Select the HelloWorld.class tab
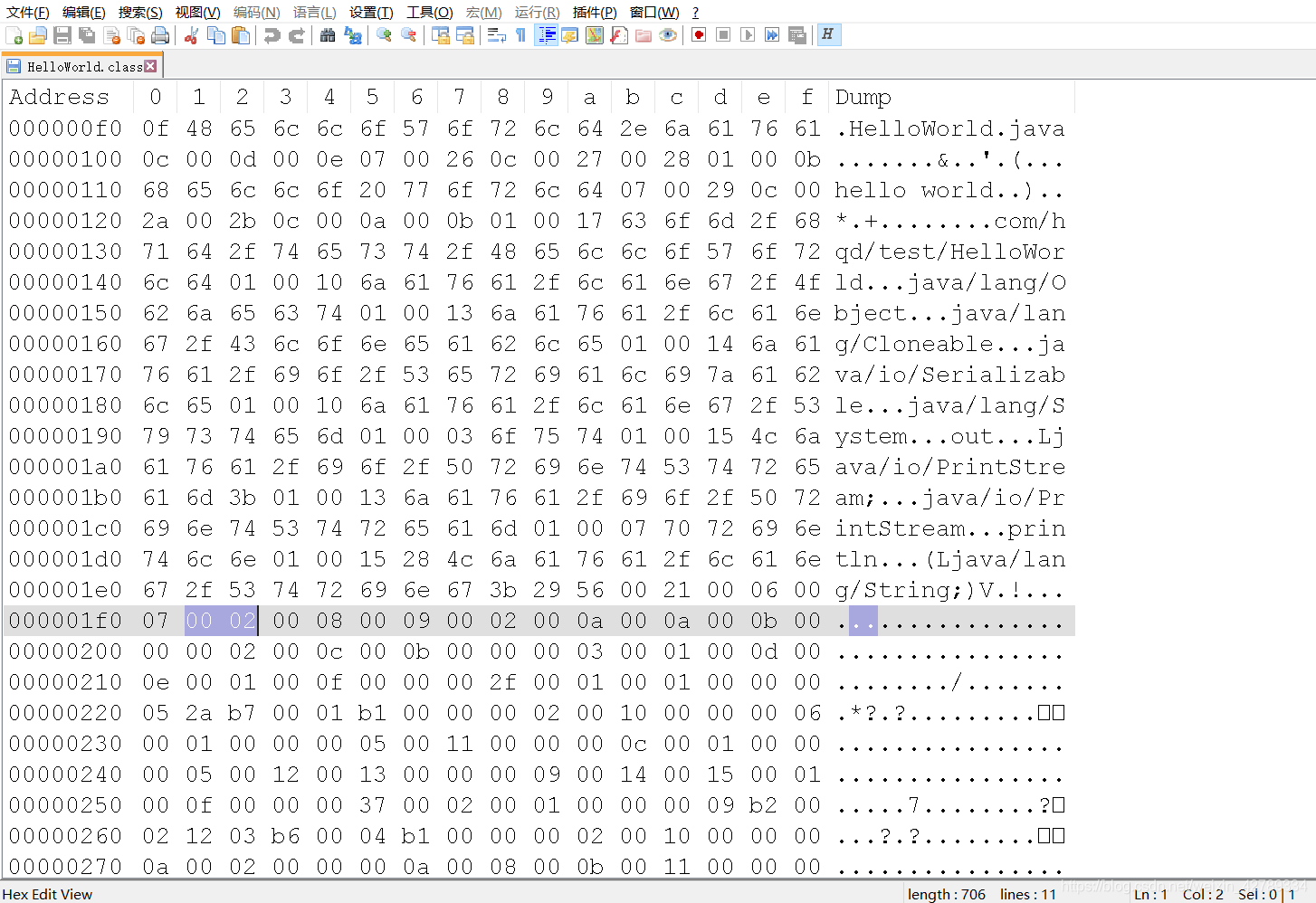 [x=83, y=66]
